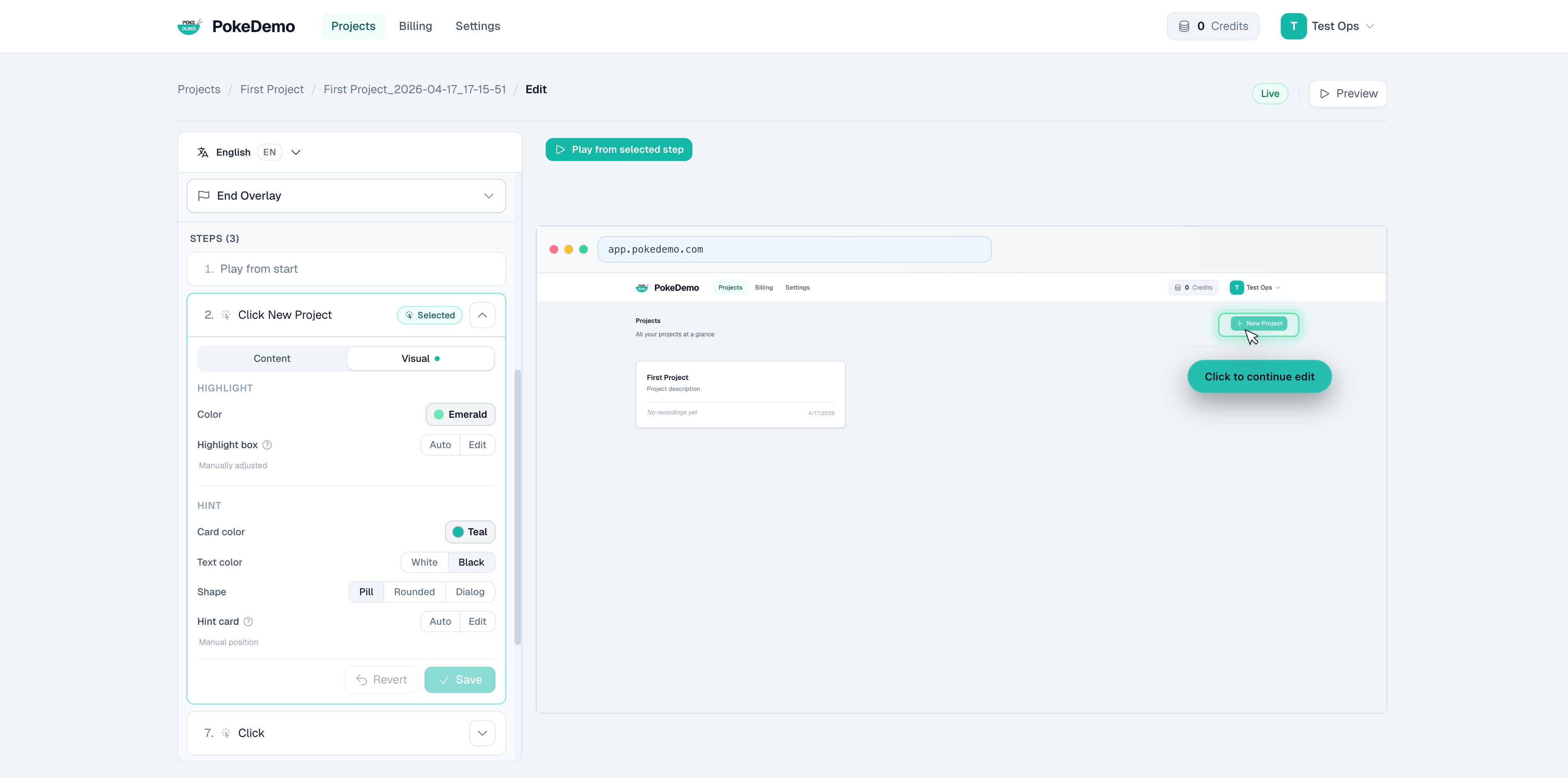
Task: Open the Teal card color picker
Action: point(470,532)
